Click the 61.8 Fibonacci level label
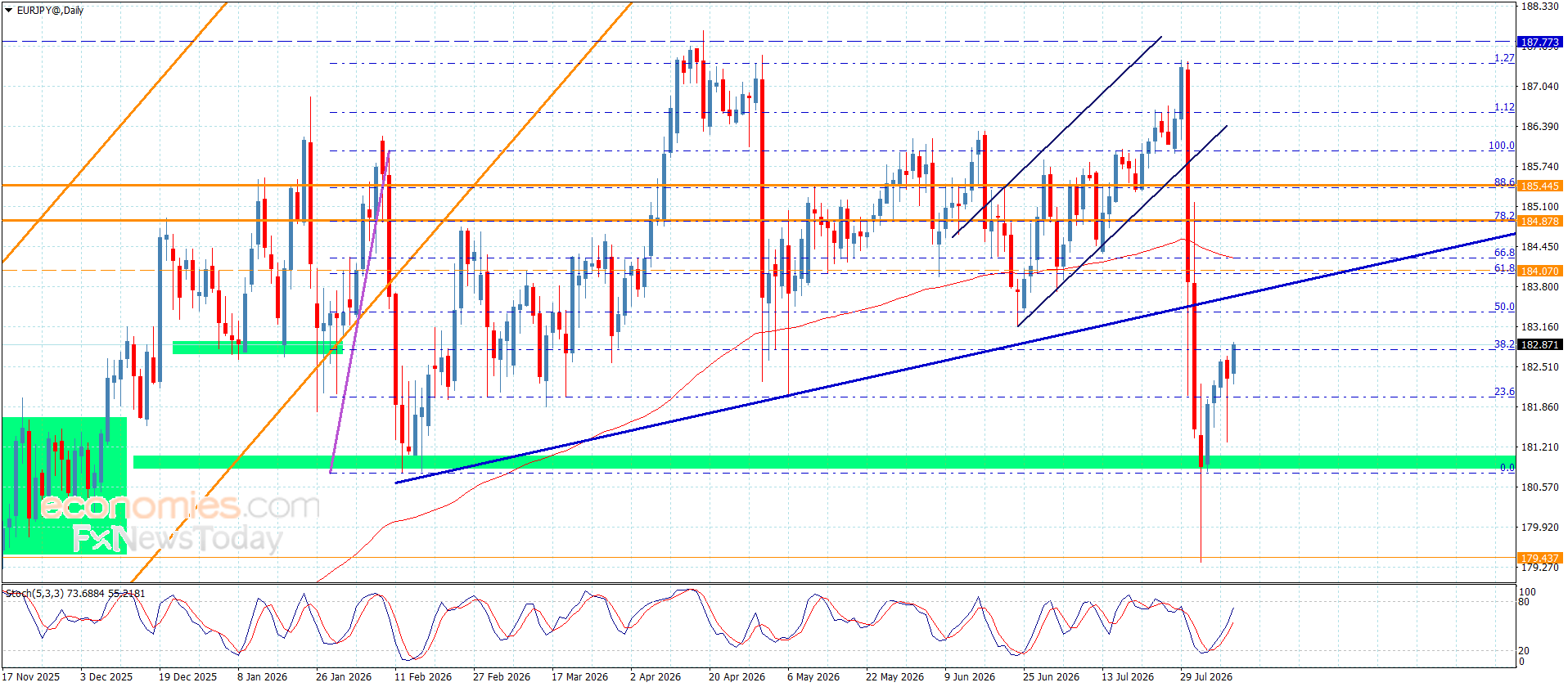This screenshot has height=687, width=1568. [x=1504, y=267]
